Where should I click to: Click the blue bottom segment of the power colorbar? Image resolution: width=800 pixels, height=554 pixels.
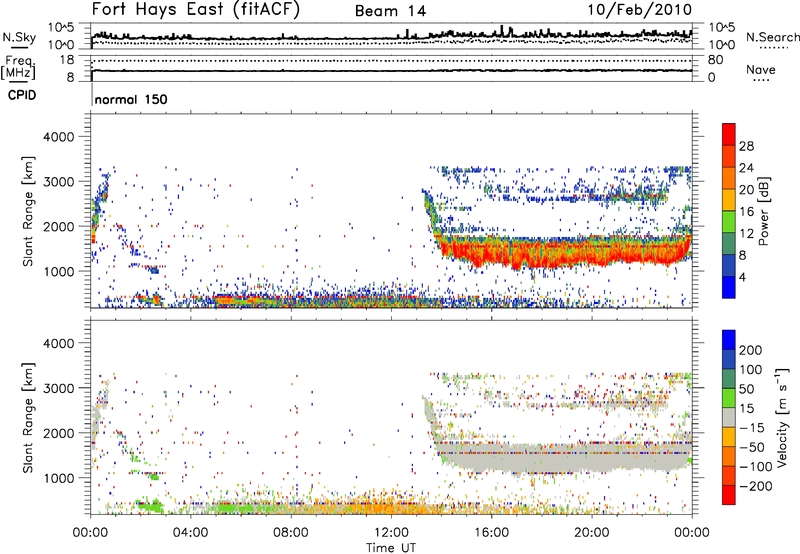[x=729, y=287]
